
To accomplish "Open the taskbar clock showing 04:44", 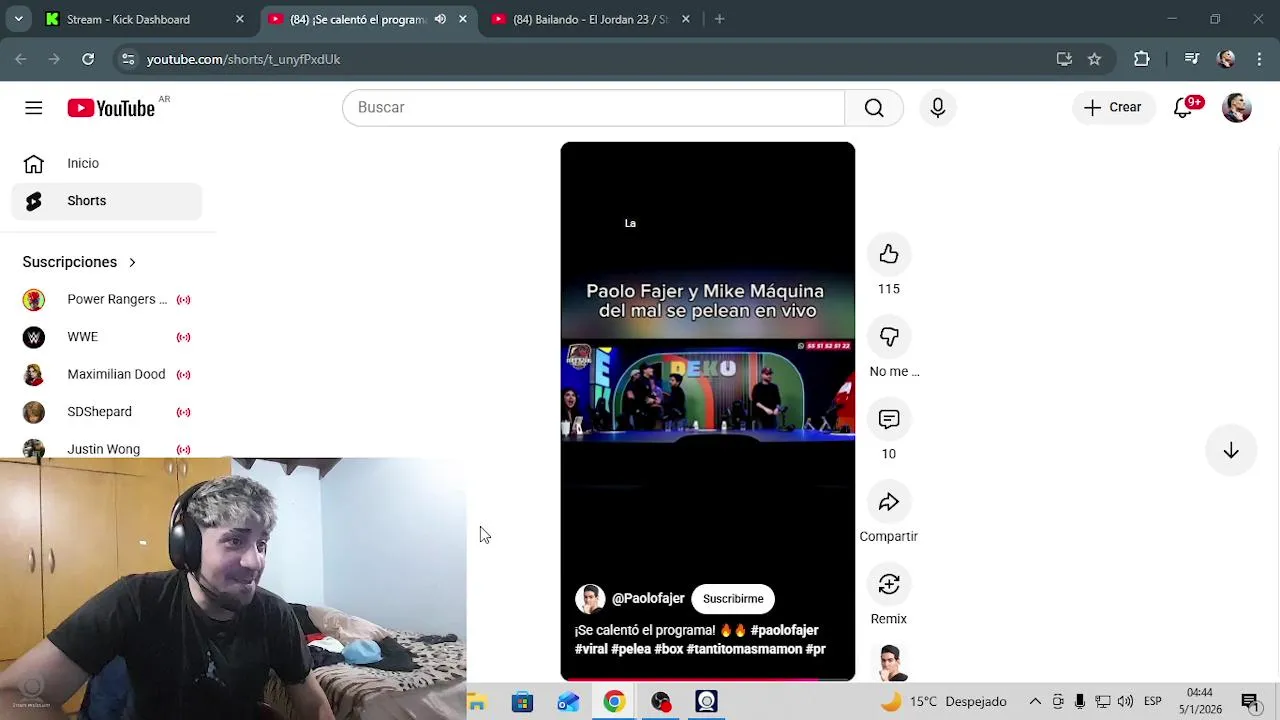I will click(x=1200, y=701).
